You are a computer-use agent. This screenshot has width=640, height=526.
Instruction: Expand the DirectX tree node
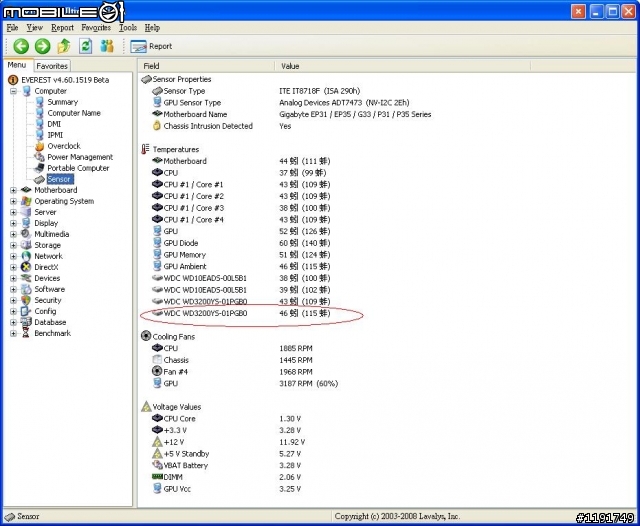[13, 267]
